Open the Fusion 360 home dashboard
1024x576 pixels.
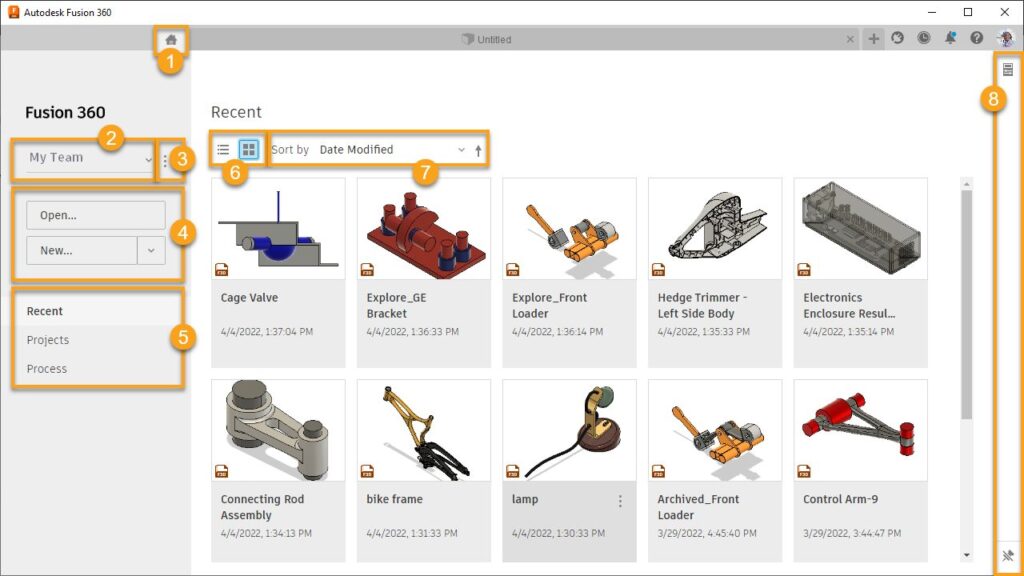tap(171, 38)
